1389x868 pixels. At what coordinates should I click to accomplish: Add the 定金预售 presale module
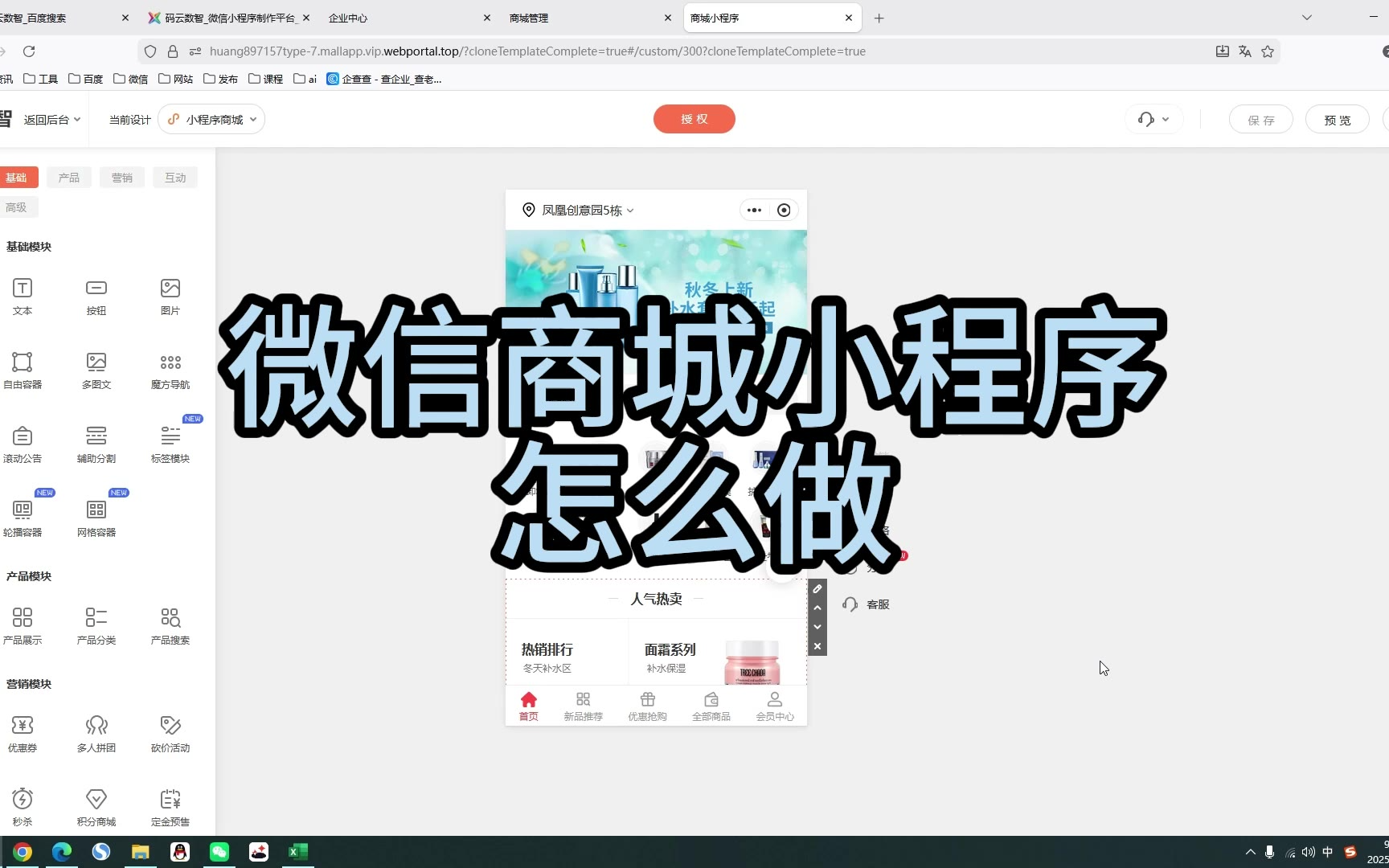(x=170, y=808)
